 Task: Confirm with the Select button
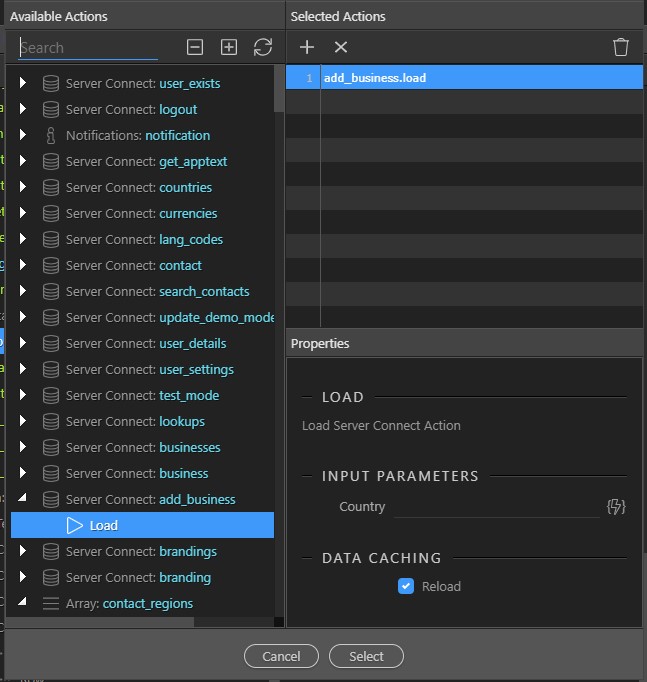point(366,656)
